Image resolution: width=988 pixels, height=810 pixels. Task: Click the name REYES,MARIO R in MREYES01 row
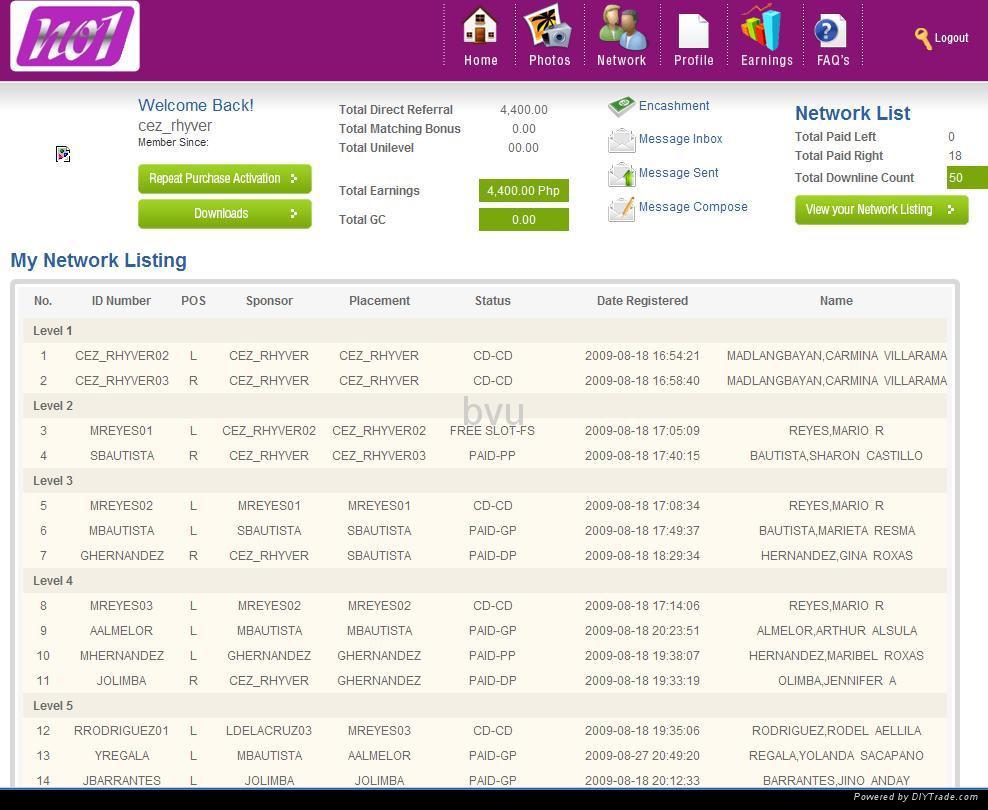pyautogui.click(x=836, y=431)
